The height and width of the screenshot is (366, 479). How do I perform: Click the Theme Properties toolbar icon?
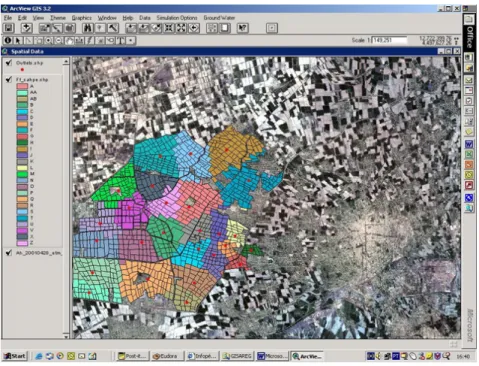44,28
